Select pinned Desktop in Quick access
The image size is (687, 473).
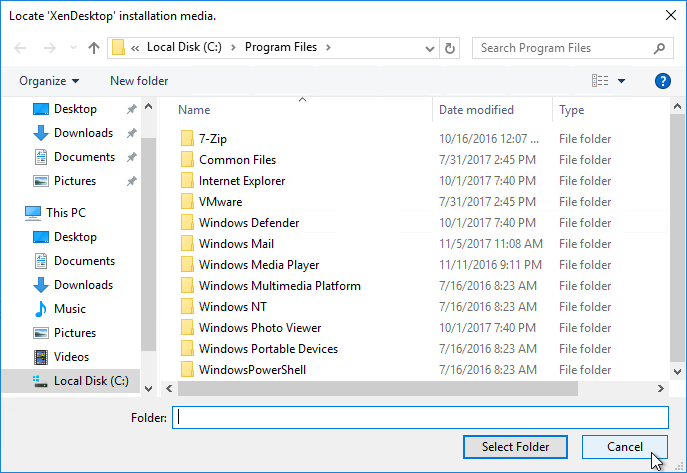click(x=75, y=109)
